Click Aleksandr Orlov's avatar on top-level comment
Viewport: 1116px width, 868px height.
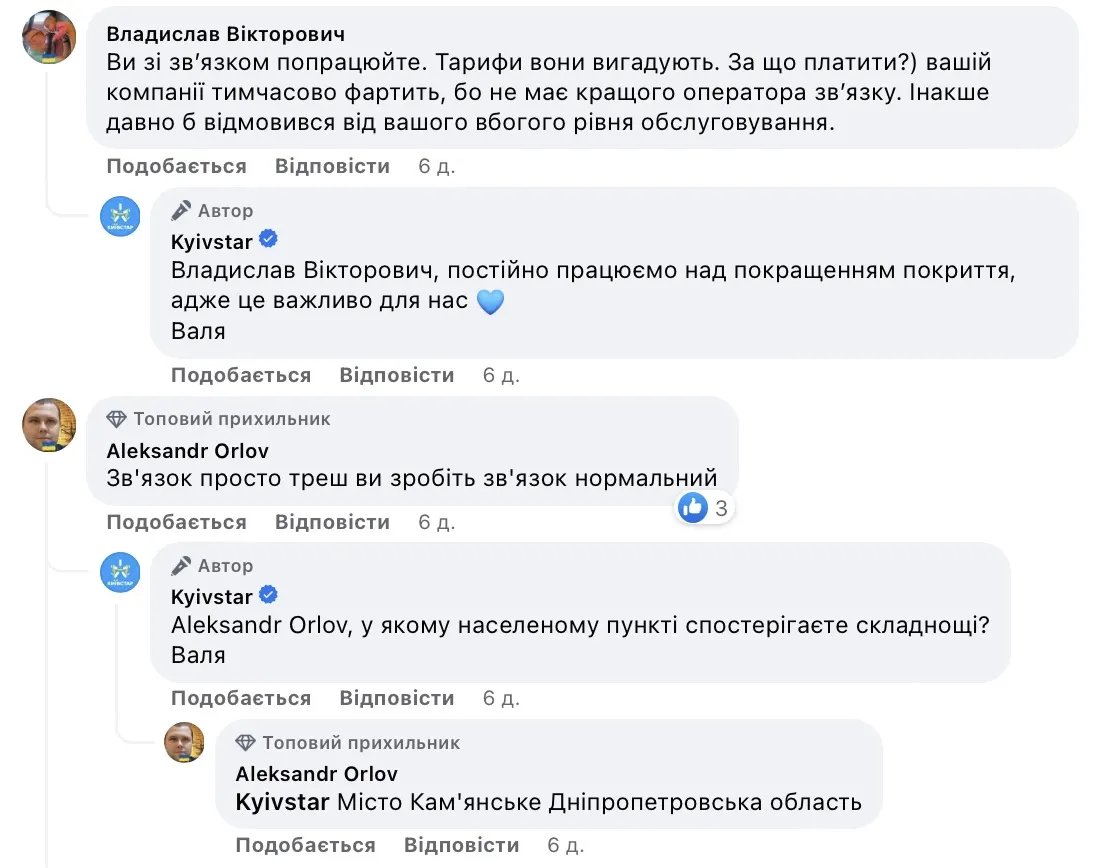point(49,425)
